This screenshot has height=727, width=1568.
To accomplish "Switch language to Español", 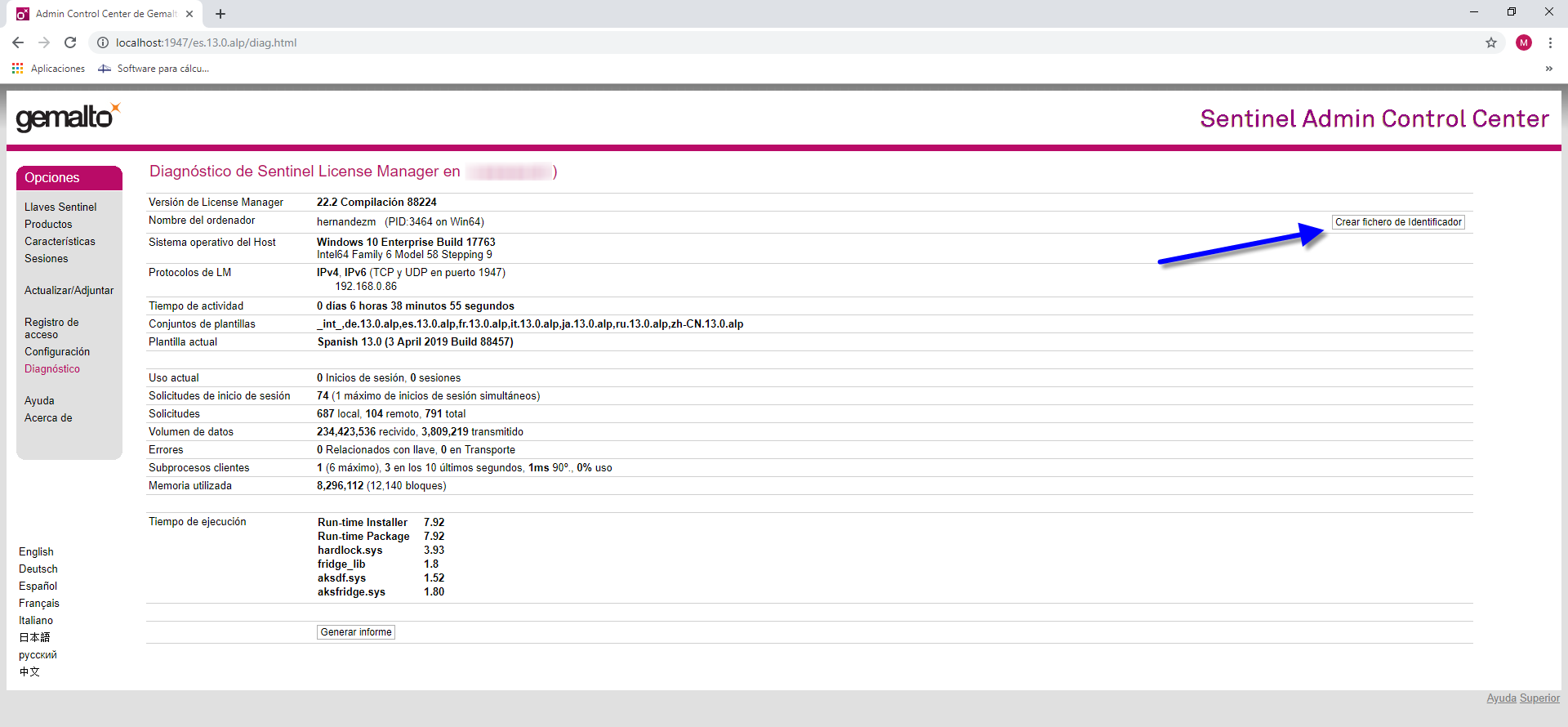I will tap(38, 587).
